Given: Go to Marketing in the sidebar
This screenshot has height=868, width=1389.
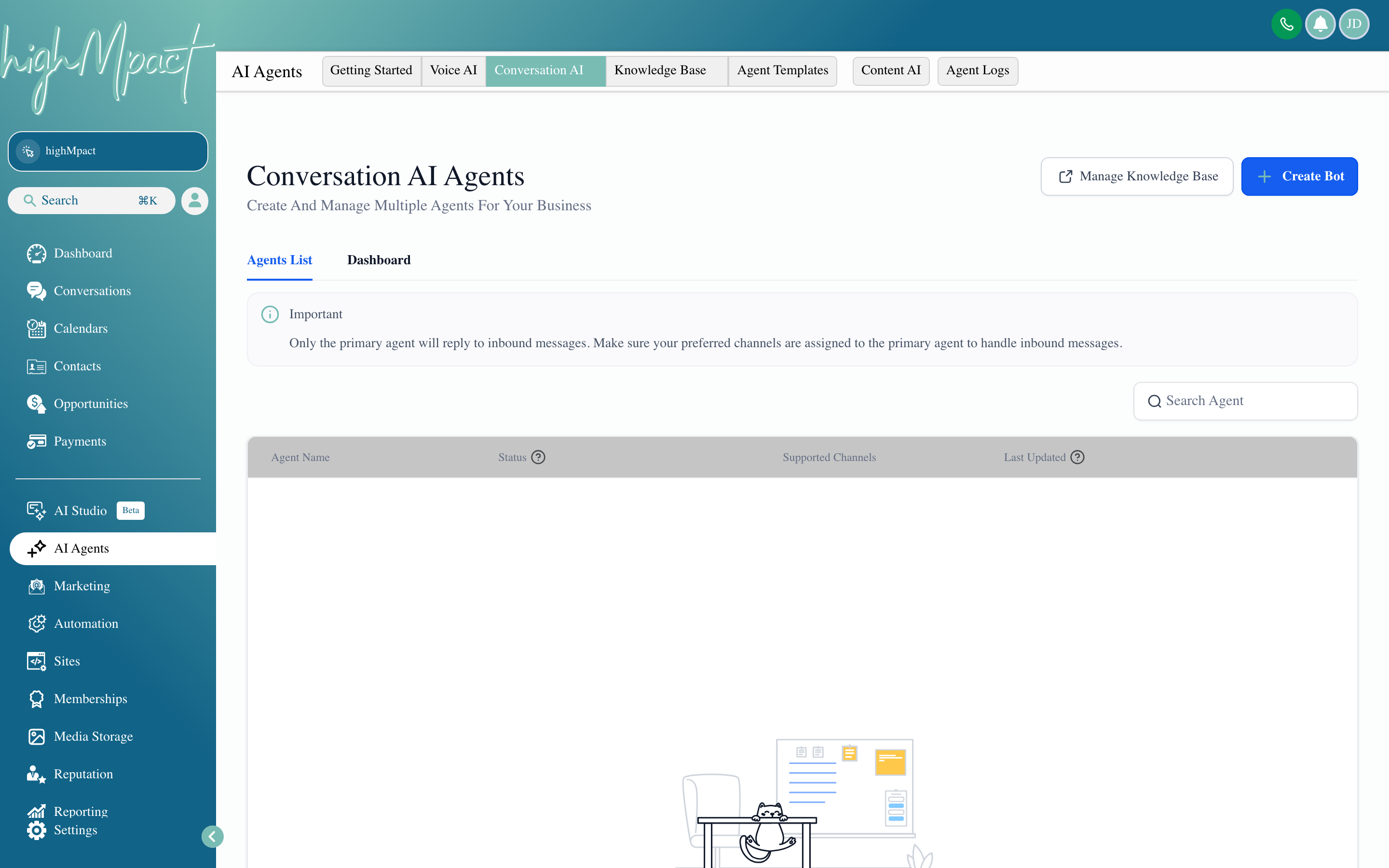Looking at the screenshot, I should click(x=82, y=586).
